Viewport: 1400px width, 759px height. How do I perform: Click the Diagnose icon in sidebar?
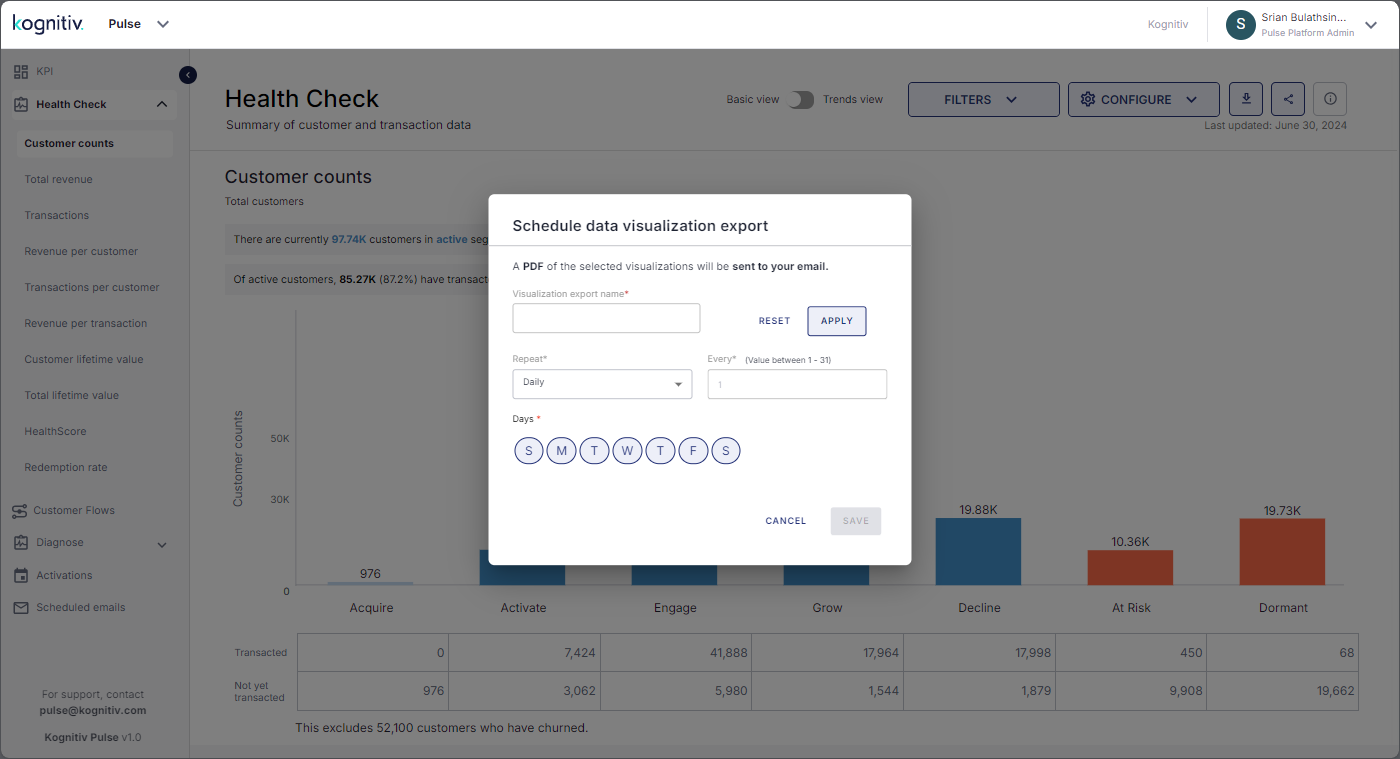click(21, 543)
